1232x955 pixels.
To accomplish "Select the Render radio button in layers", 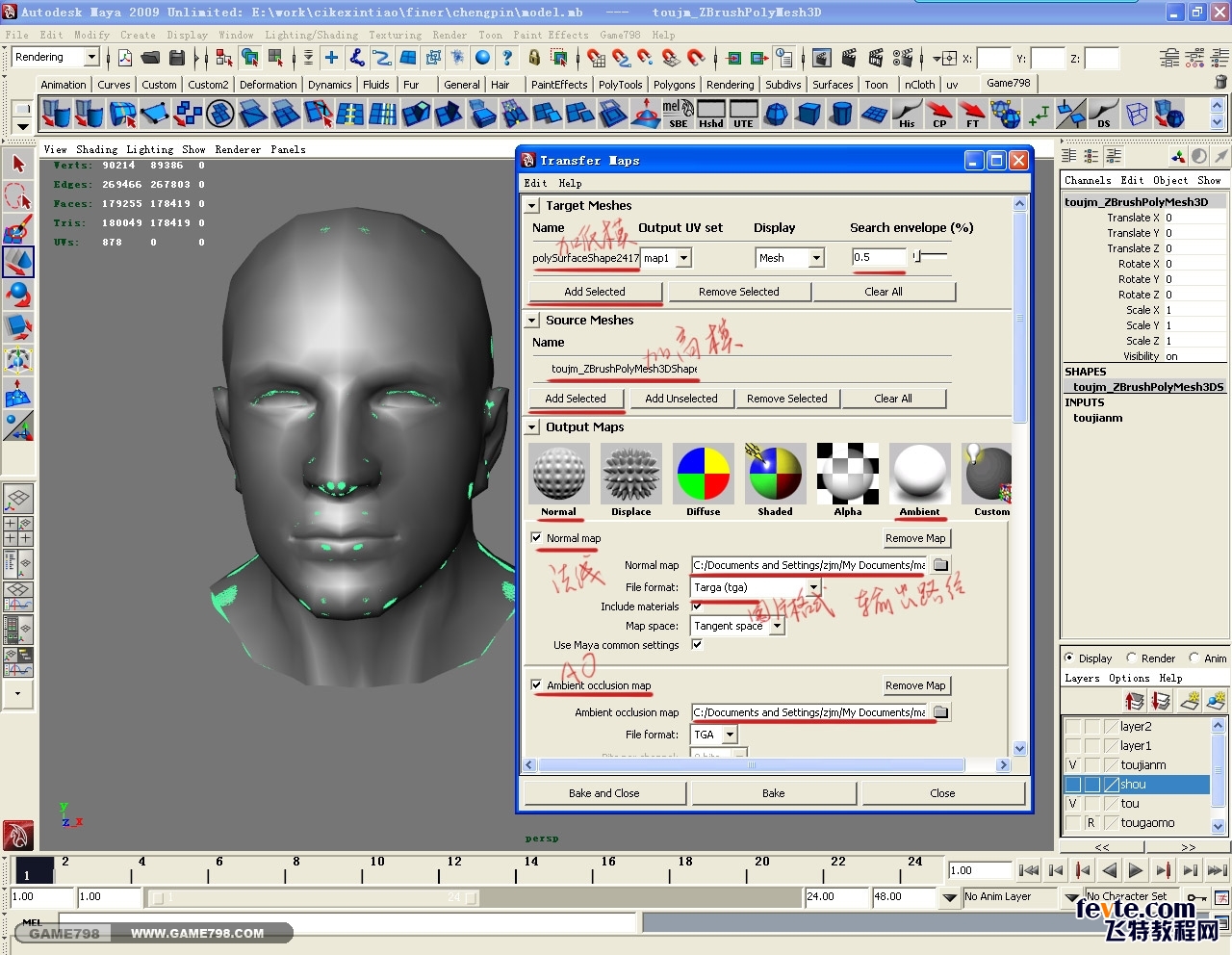I will click(1132, 658).
